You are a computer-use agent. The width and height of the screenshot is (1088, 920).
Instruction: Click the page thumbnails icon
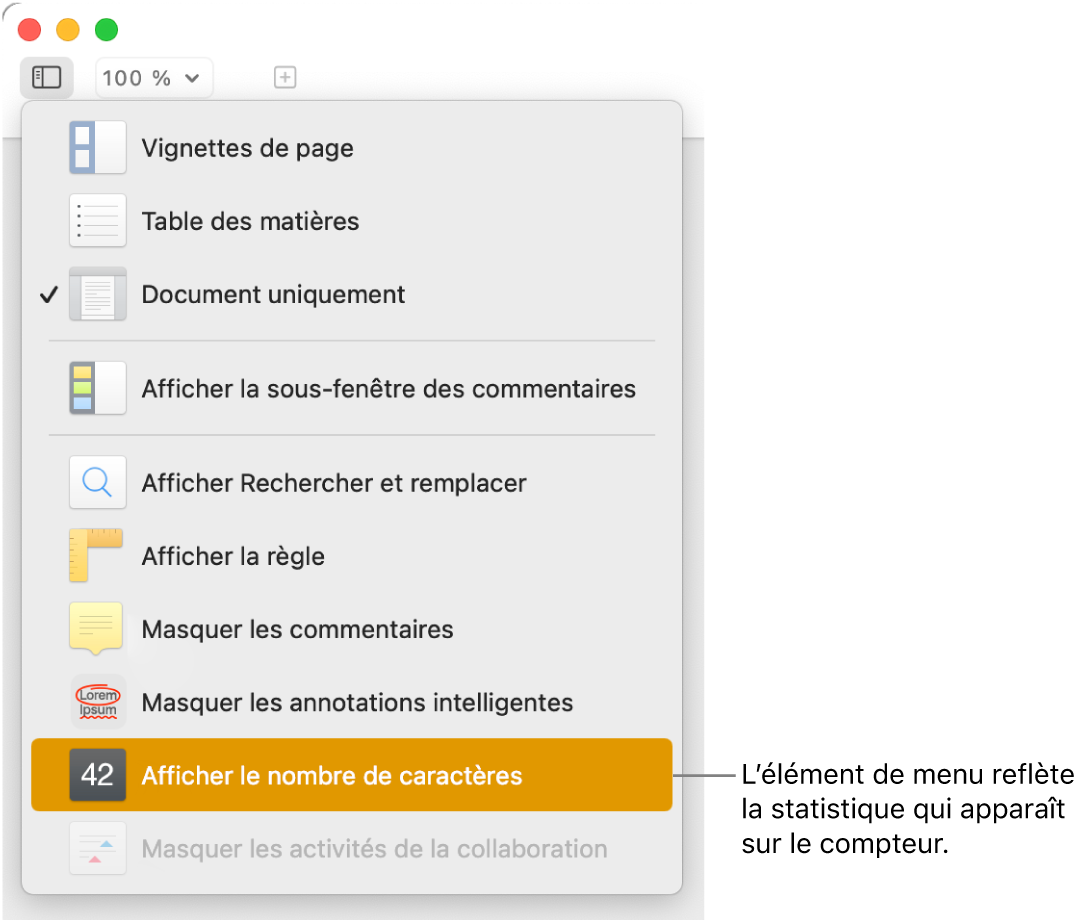pyautogui.click(x=97, y=147)
